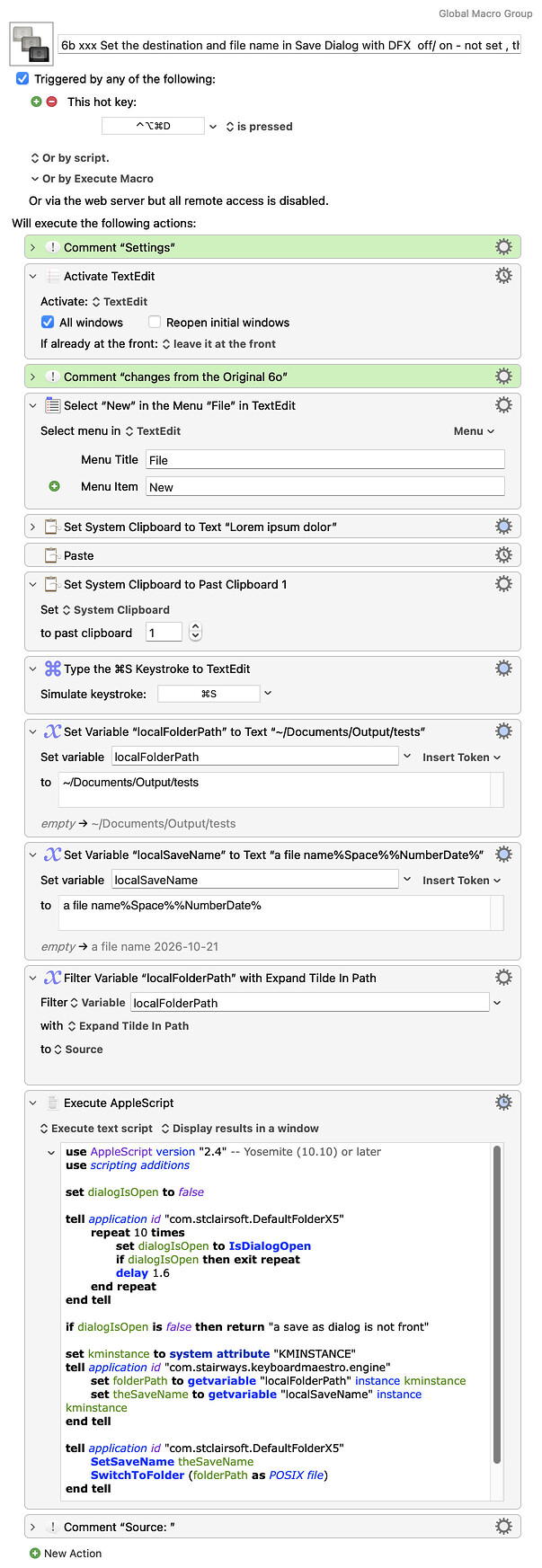The width and height of the screenshot is (542, 1568).
Task: Open gear menu for Past Clipboard action
Action: point(503,584)
